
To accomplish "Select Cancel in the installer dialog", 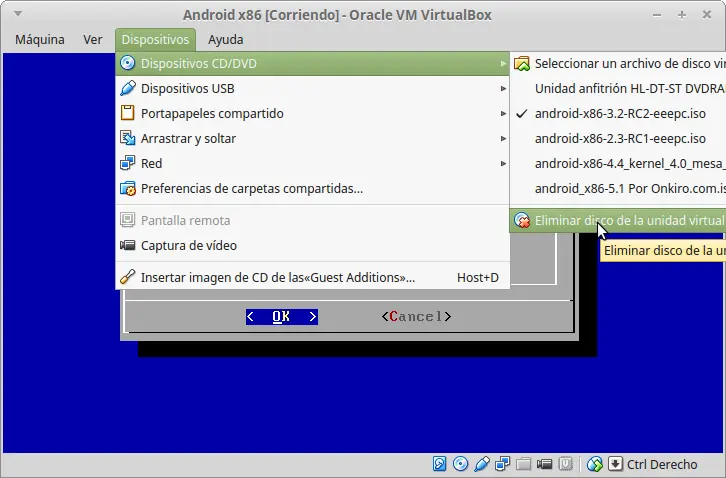I will coord(416,316).
